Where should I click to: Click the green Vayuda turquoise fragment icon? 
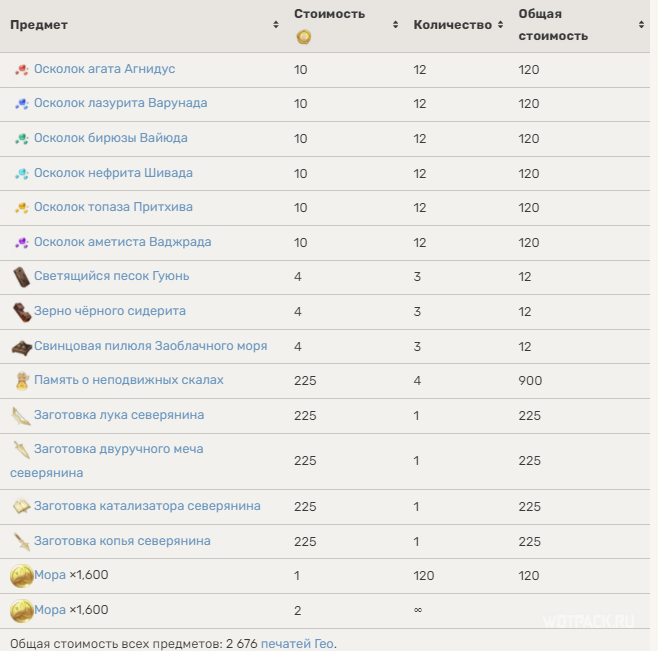click(x=22, y=139)
